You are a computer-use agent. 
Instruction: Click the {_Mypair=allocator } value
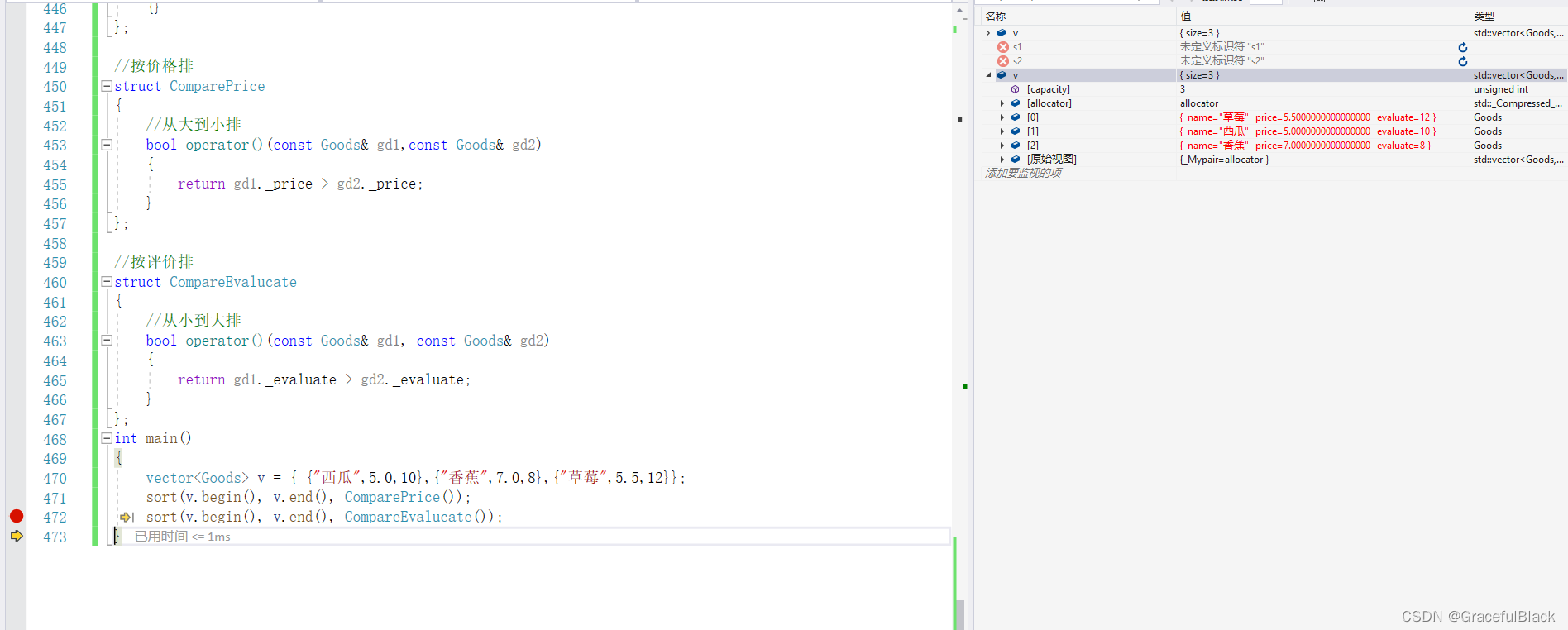click(x=1224, y=160)
